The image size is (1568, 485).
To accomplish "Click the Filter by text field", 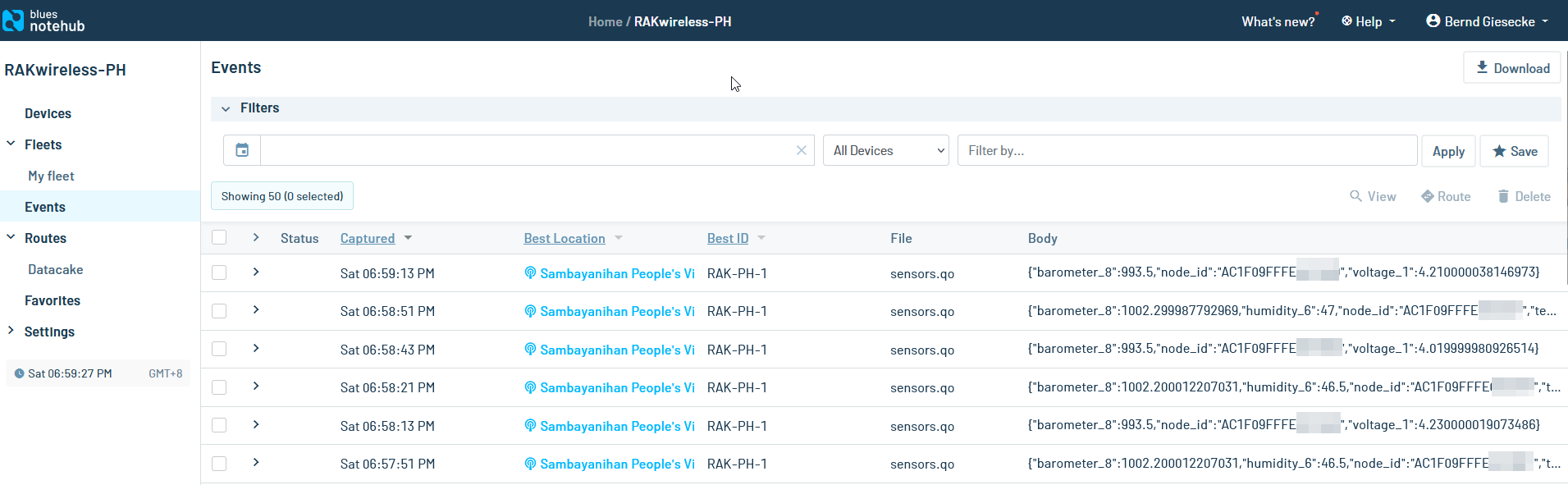I will [1186, 150].
